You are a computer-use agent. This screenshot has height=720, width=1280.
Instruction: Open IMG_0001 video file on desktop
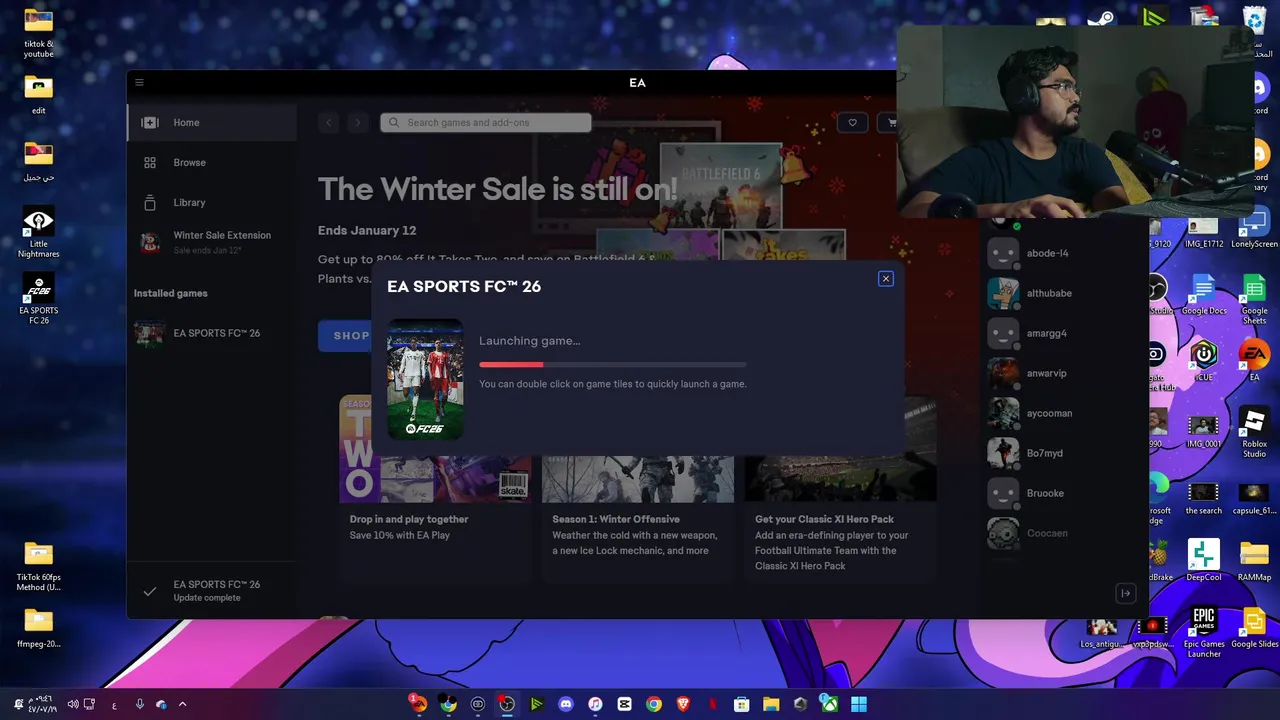(1204, 432)
